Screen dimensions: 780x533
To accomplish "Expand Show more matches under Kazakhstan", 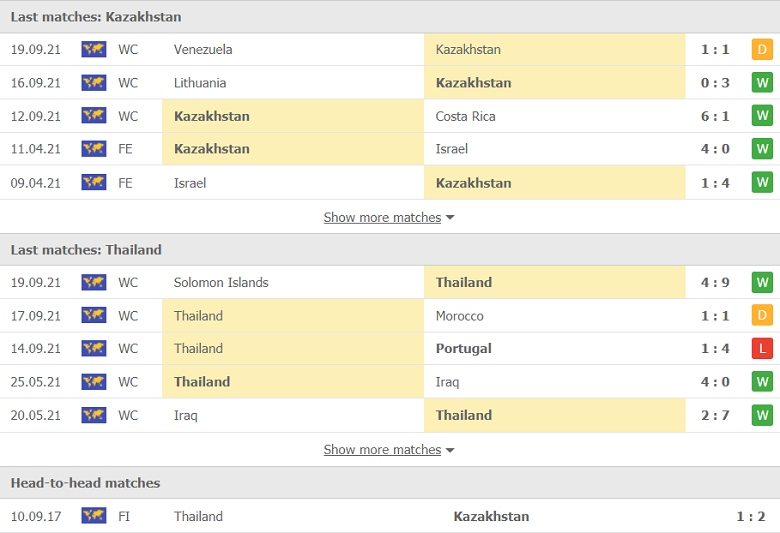I will (382, 217).
